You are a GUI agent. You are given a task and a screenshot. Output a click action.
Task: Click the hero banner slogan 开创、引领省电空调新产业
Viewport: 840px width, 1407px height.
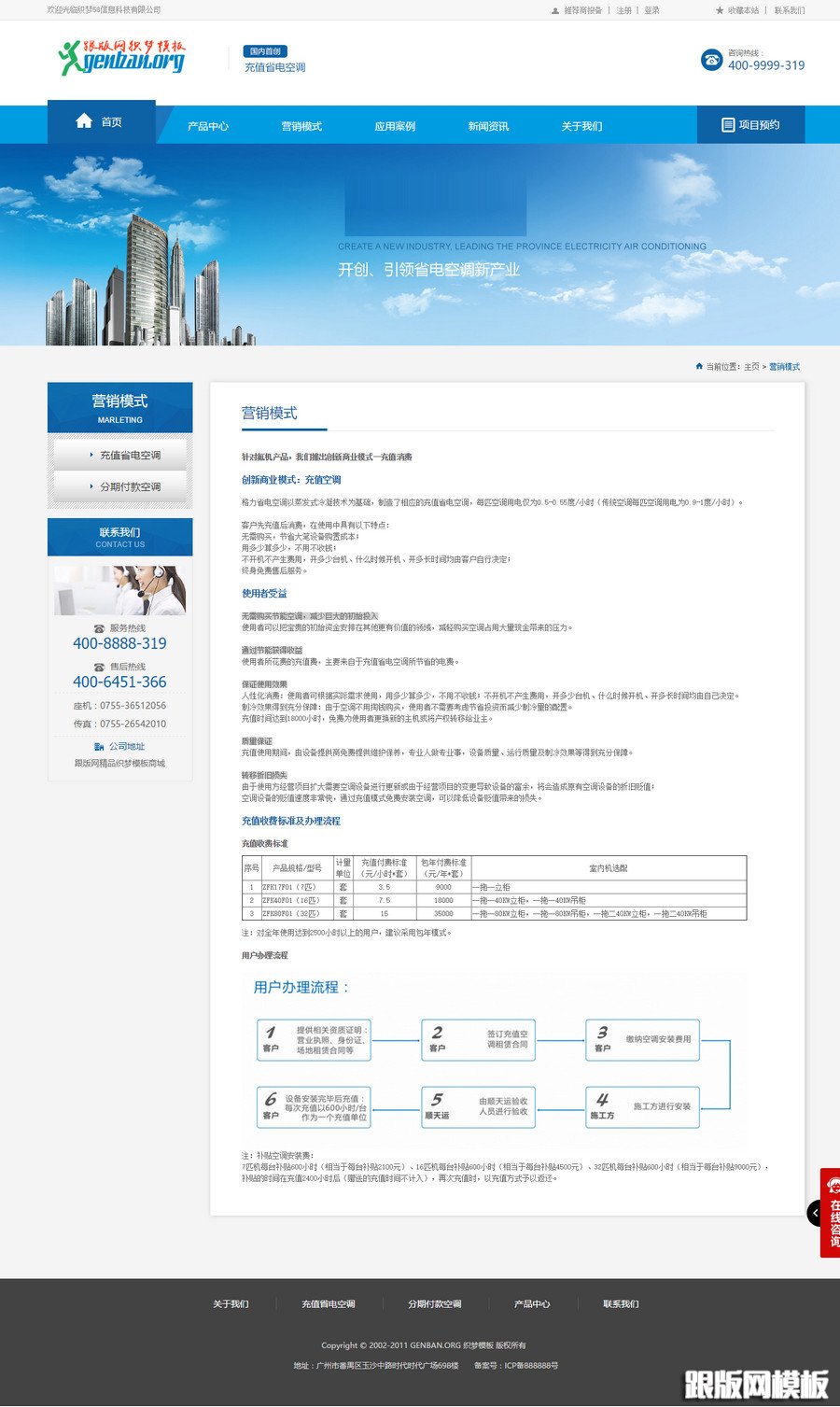coord(428,270)
